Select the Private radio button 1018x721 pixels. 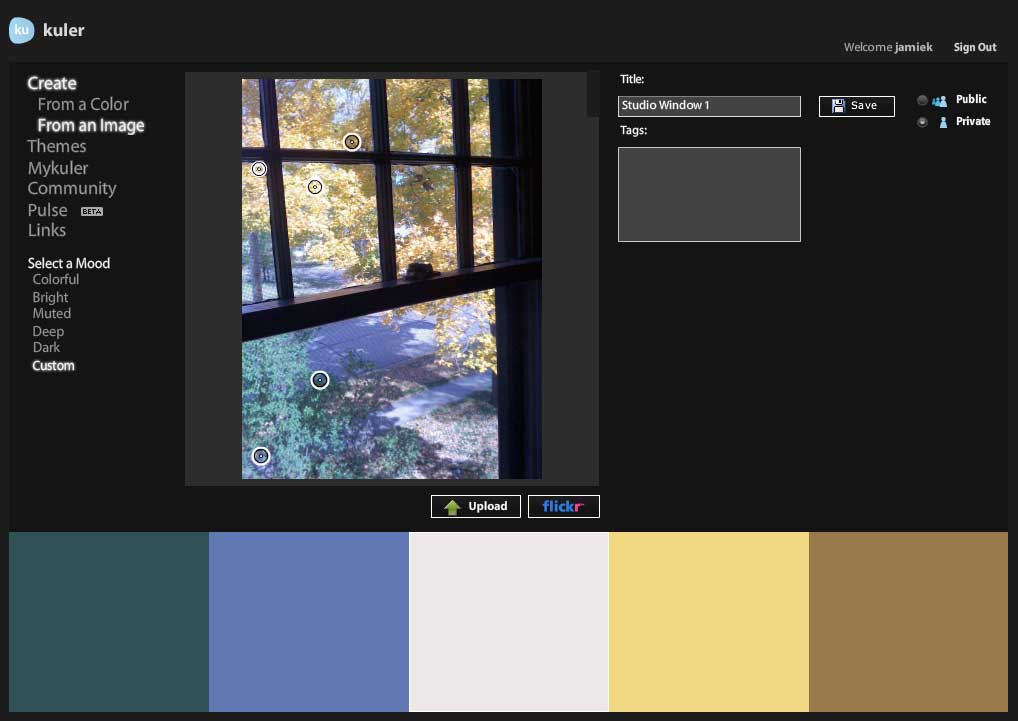[922, 122]
